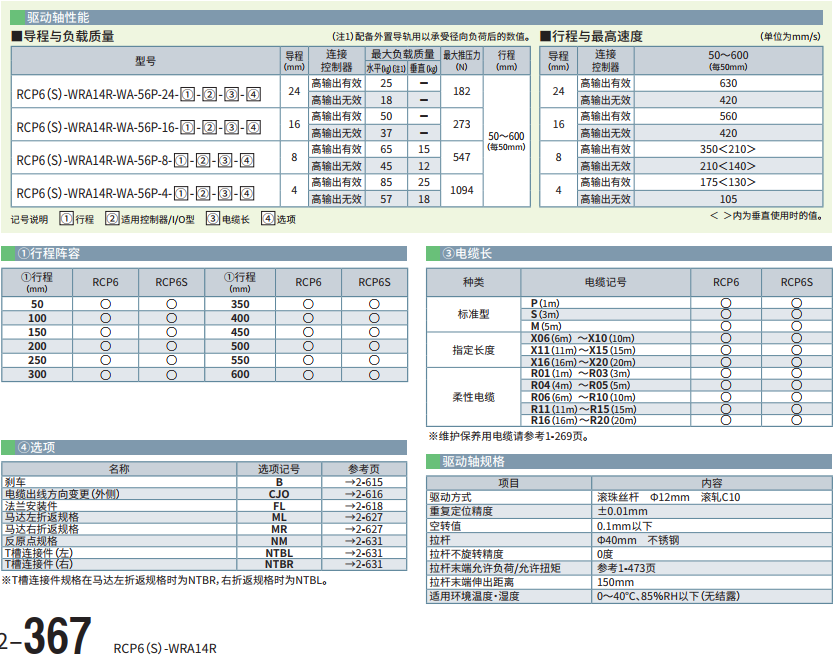Click model RCP6(S)-WRA14R-WA-56P-4 row label
The height and width of the screenshot is (656, 836).
[x=135, y=193]
